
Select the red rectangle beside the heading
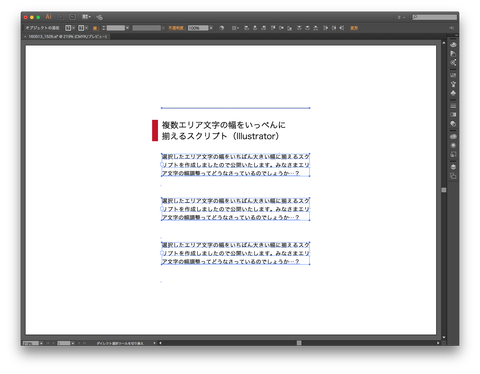(x=155, y=130)
